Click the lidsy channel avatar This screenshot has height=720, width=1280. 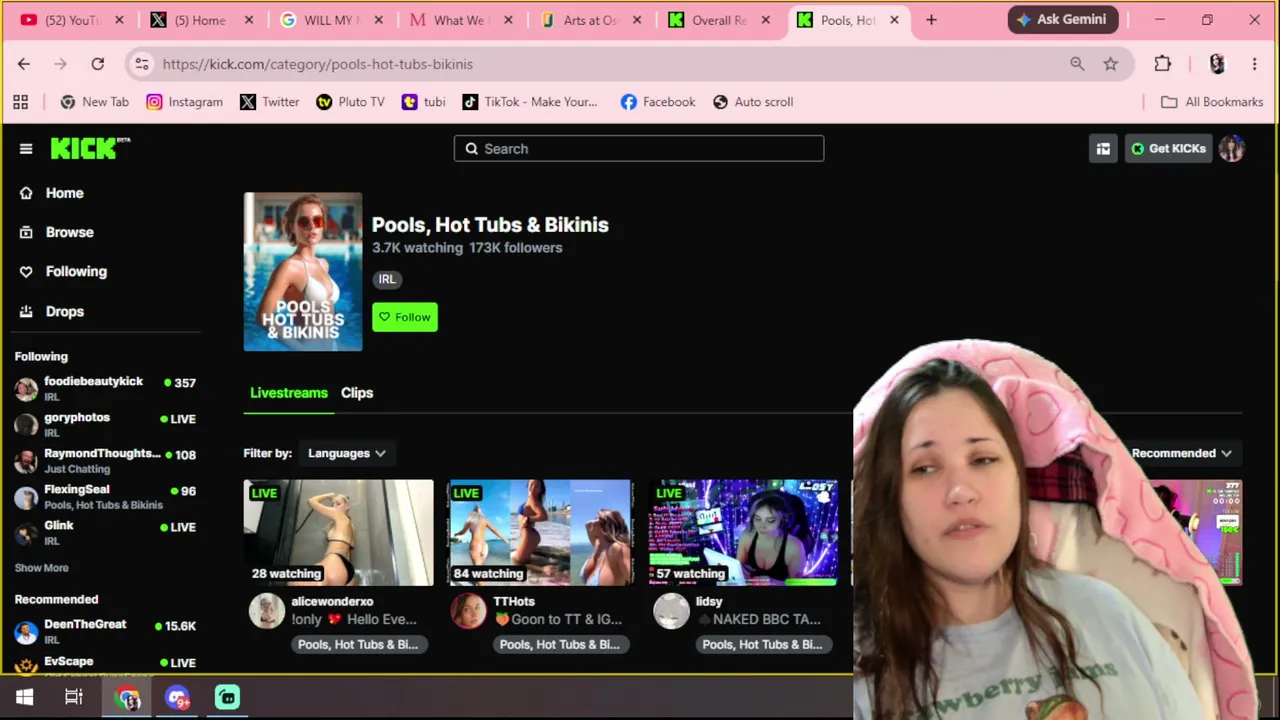[x=671, y=611]
